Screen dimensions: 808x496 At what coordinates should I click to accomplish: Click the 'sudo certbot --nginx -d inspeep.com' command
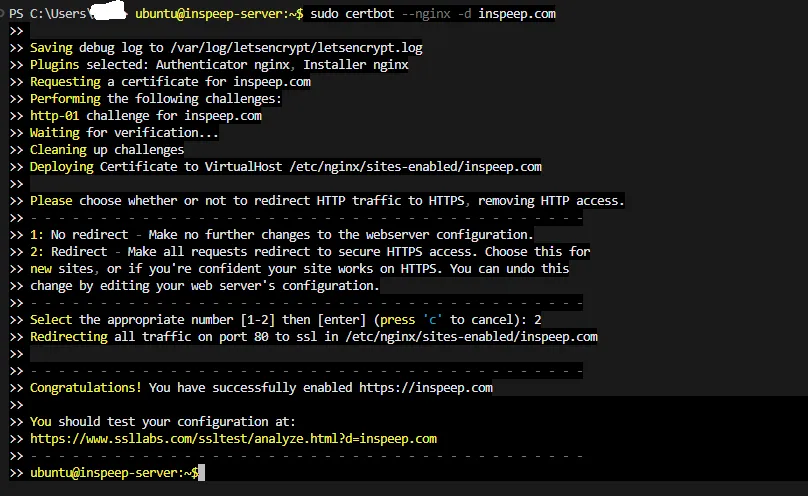click(x=433, y=14)
